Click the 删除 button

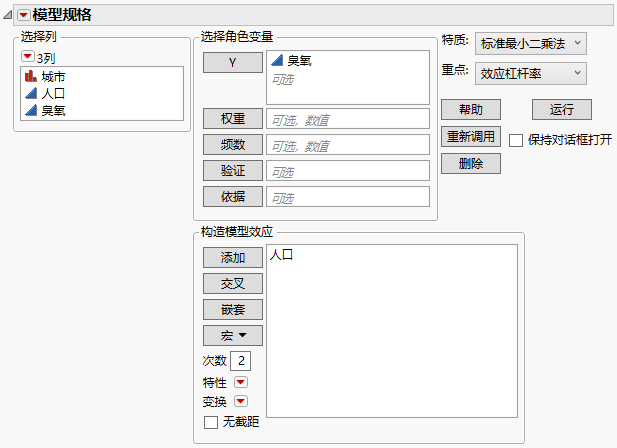[x=471, y=163]
